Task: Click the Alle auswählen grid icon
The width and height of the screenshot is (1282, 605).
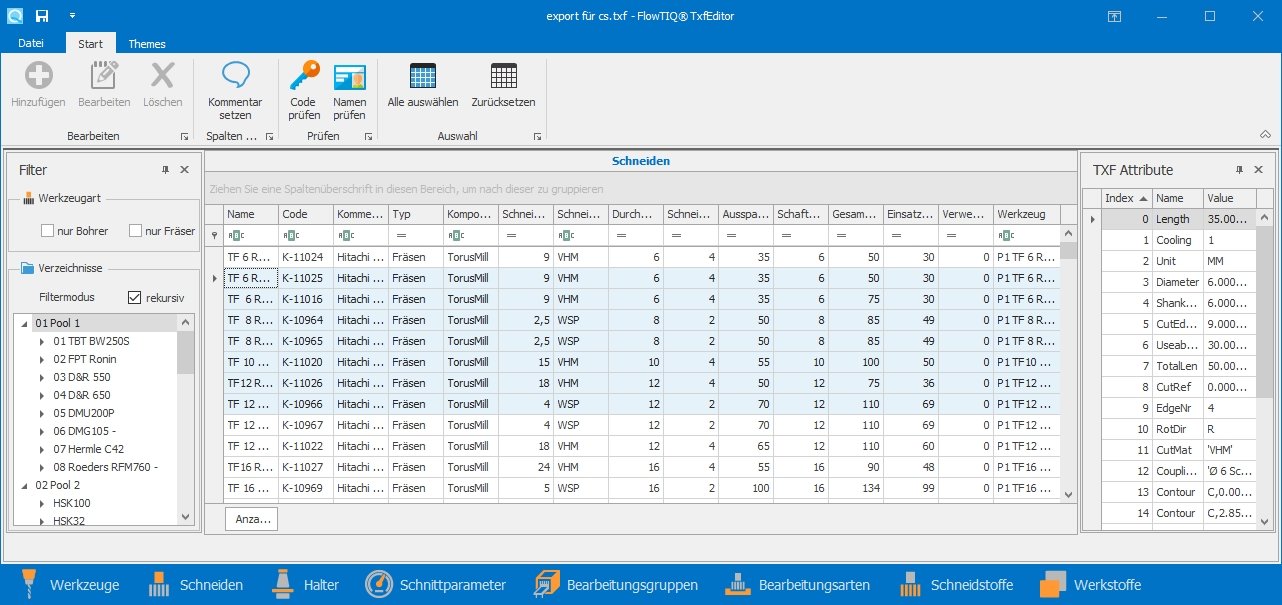Action: (422, 76)
